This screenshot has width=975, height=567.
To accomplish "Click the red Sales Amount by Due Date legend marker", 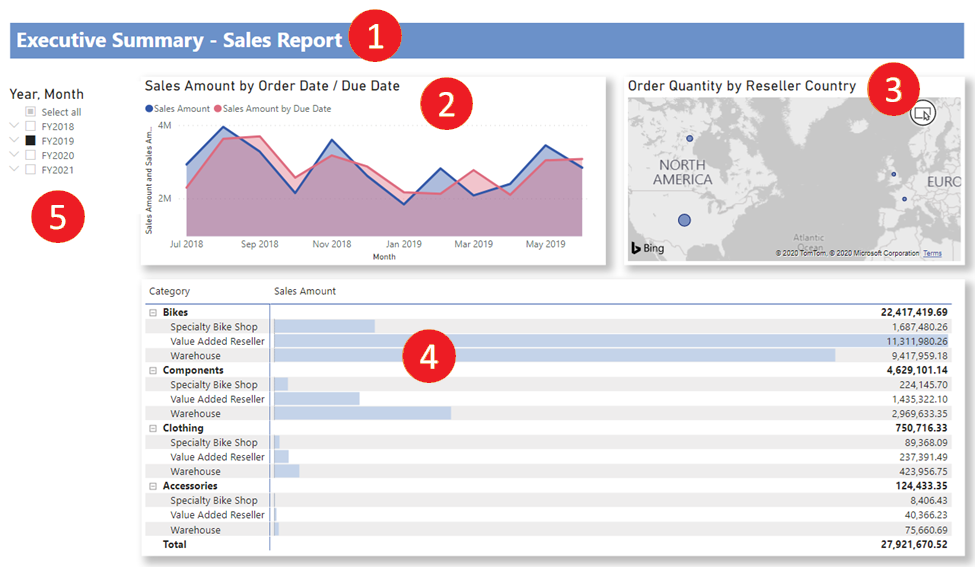I will pyautogui.click(x=218, y=108).
